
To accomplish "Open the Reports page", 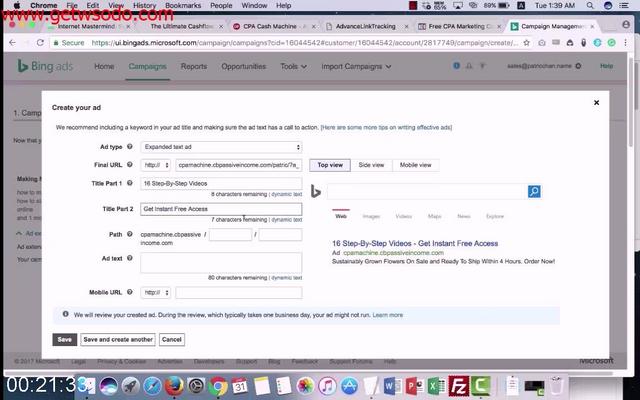I will 194,66.
